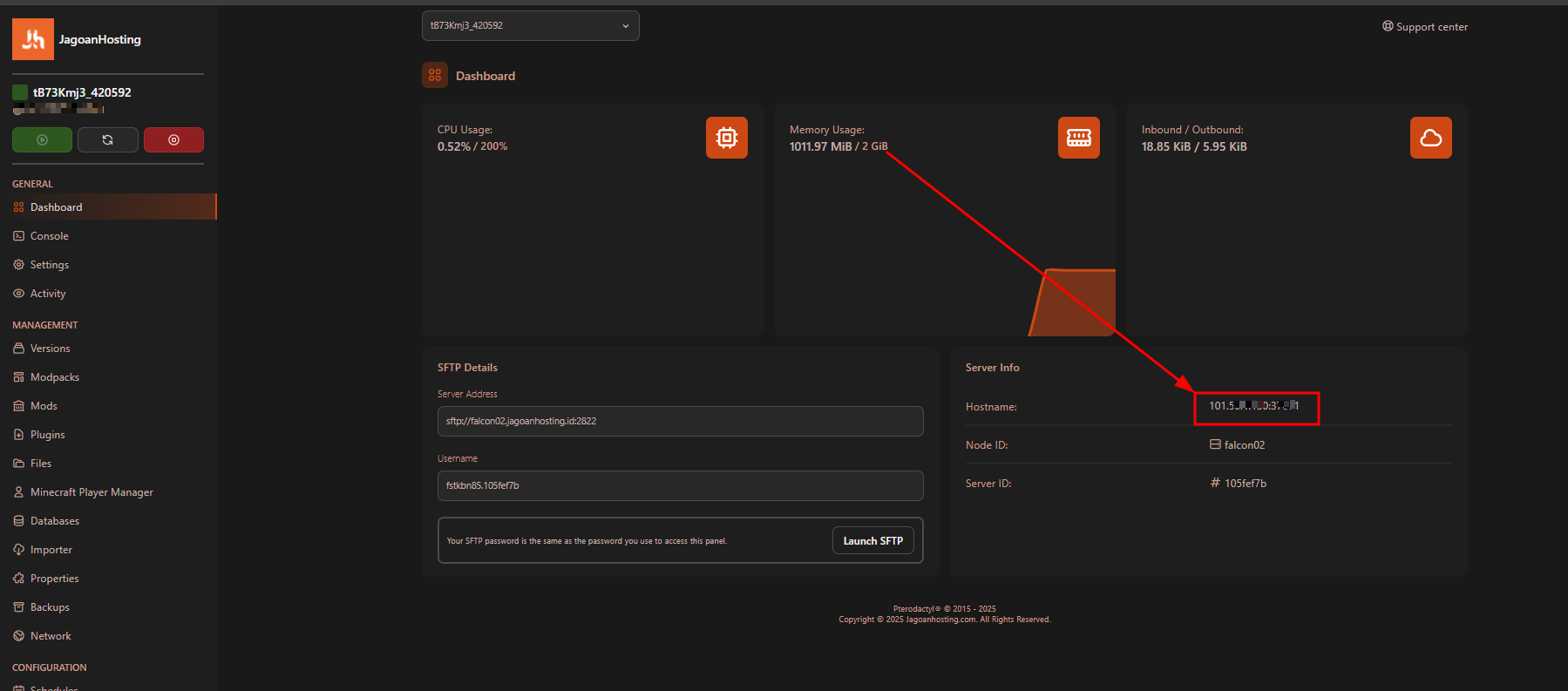Viewport: 1568px width, 691px height.
Task: Click the Versions sidebar icon
Action: (x=18, y=348)
